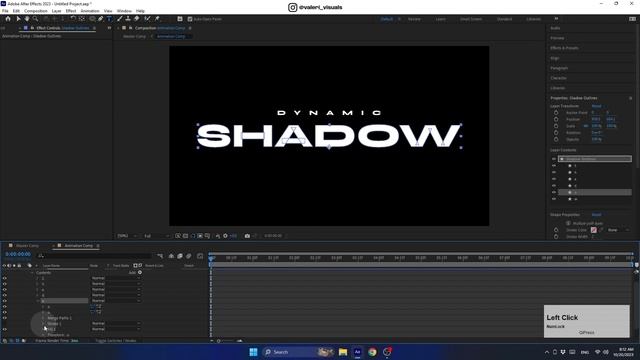The height and width of the screenshot is (360, 640).
Task: Click the timeline Motion Blur enable icon
Action: [x=189, y=256]
